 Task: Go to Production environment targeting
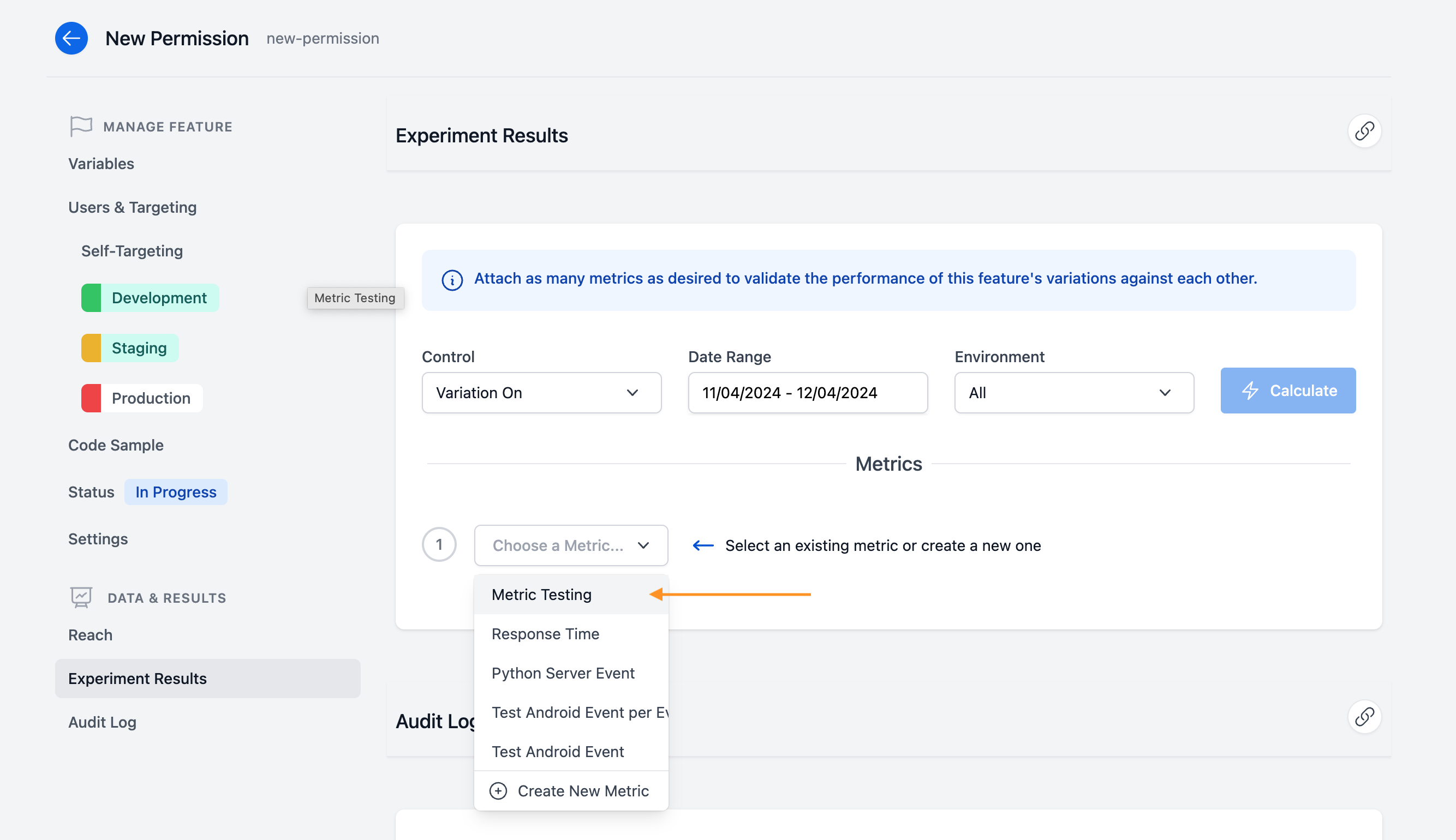(151, 398)
